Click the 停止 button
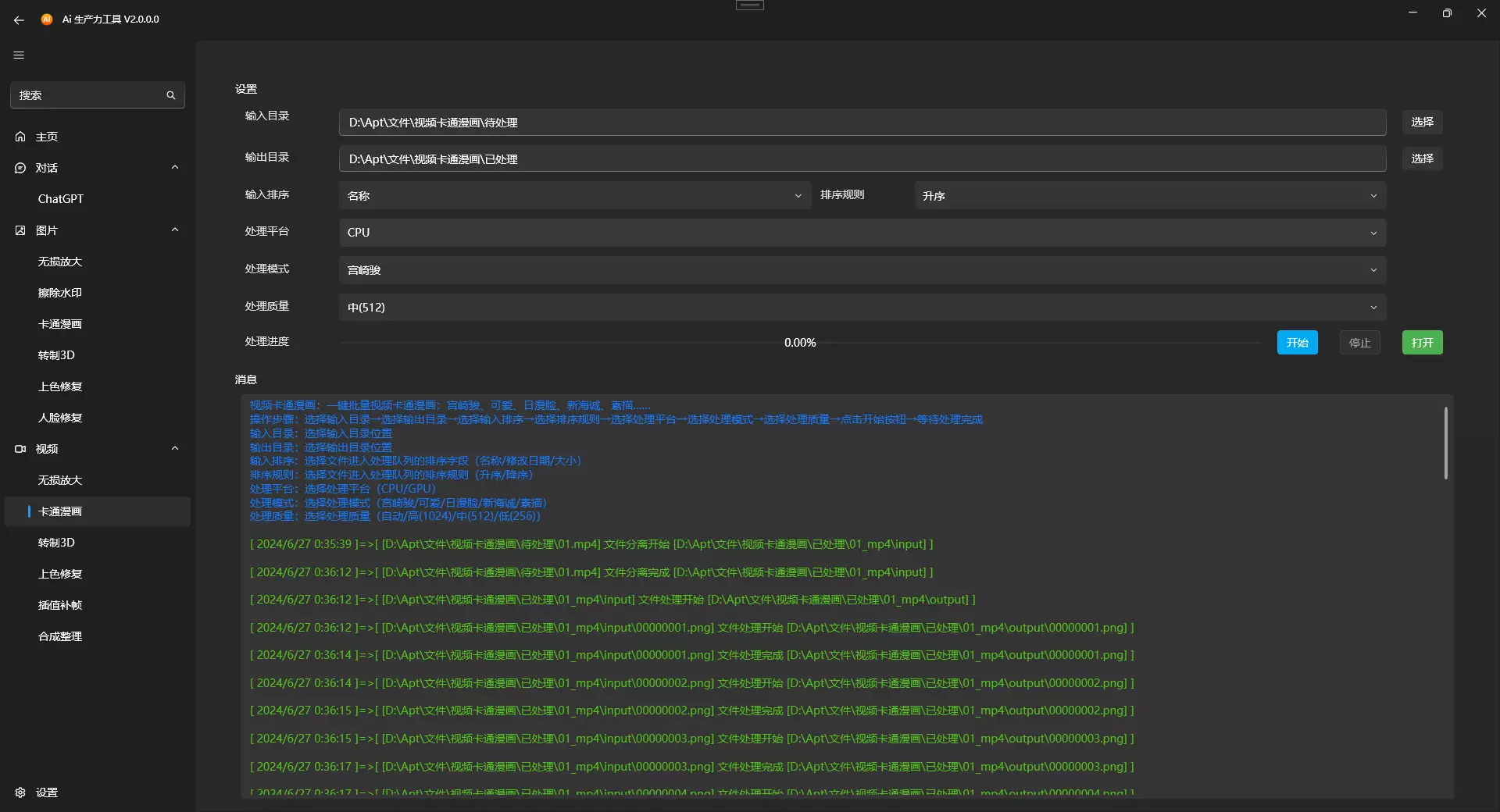Image resolution: width=1500 pixels, height=812 pixels. point(1359,343)
